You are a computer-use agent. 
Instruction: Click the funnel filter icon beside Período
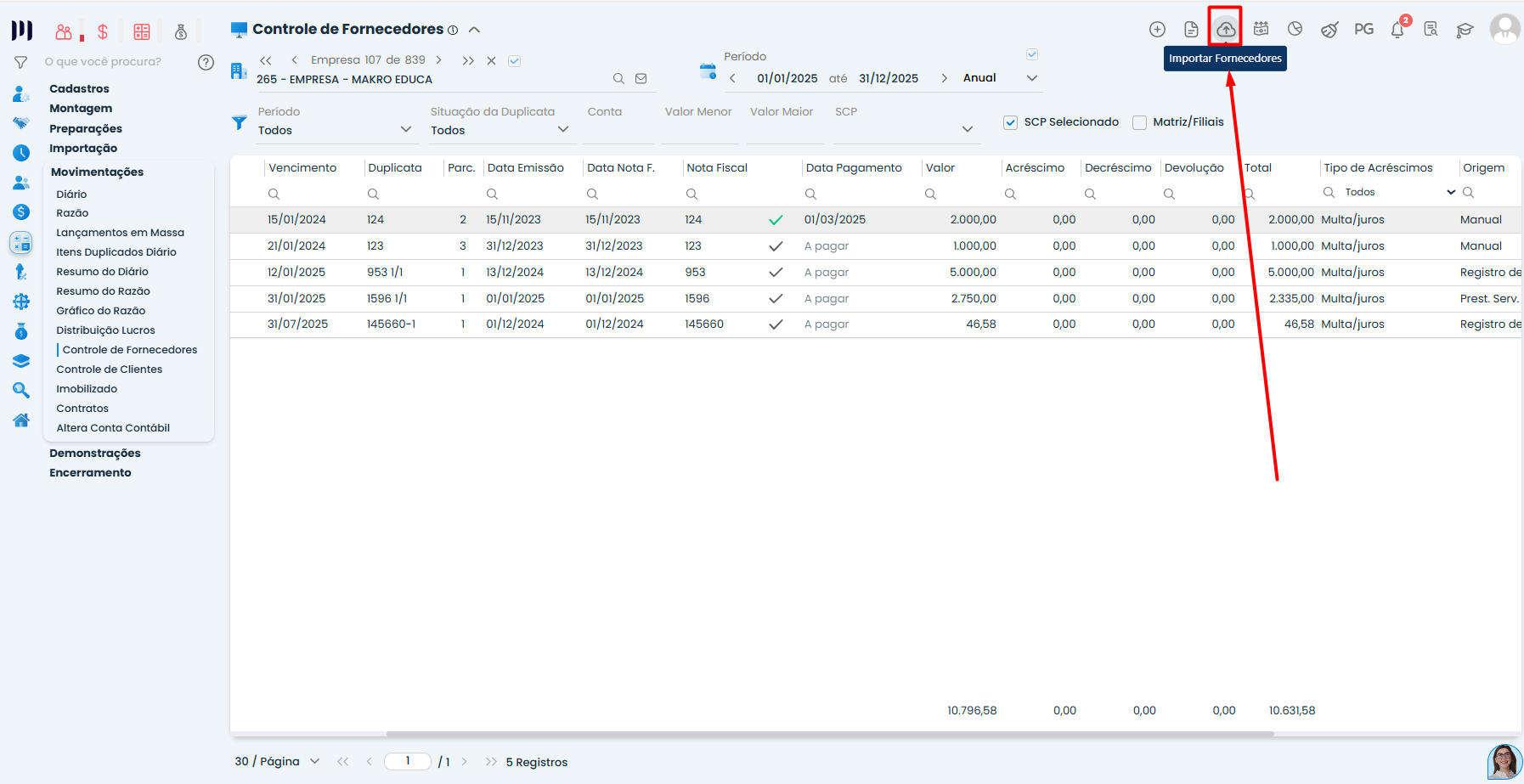pyautogui.click(x=240, y=123)
